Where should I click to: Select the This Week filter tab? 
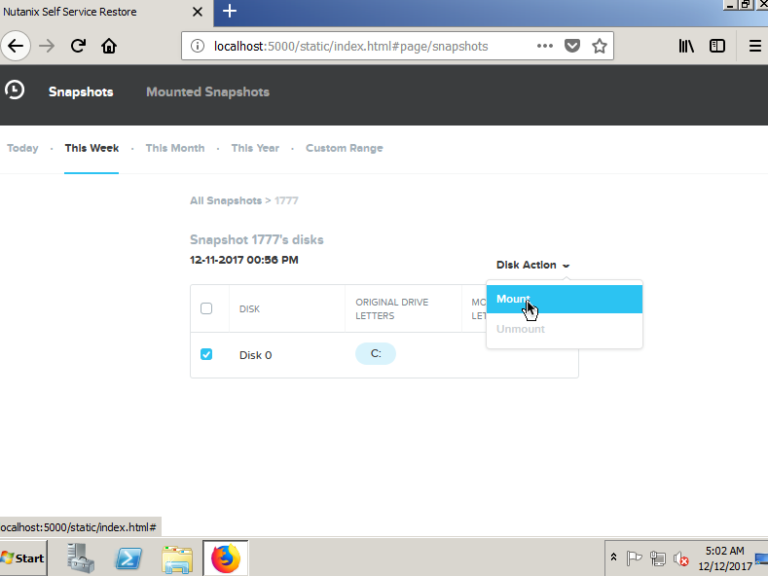(x=92, y=148)
